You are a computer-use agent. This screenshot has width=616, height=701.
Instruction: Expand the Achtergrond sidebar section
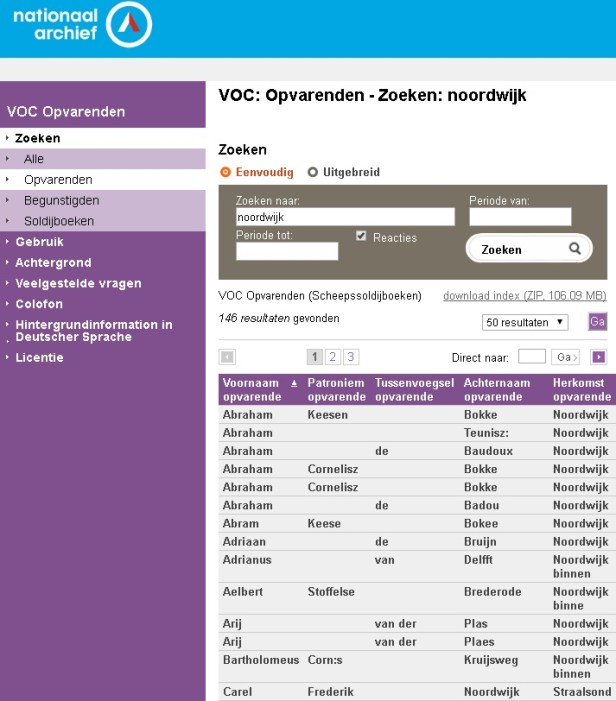[53, 263]
